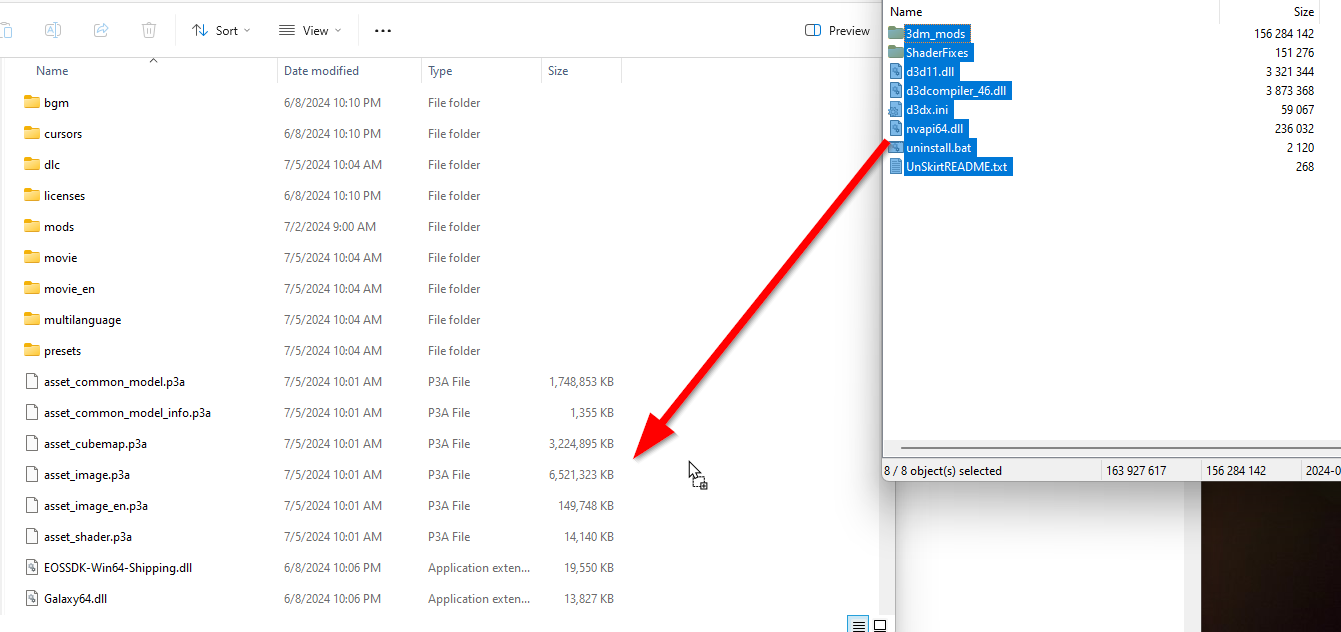The image size is (1341, 632).
Task: Click the mods folder icon
Action: click(x=31, y=227)
